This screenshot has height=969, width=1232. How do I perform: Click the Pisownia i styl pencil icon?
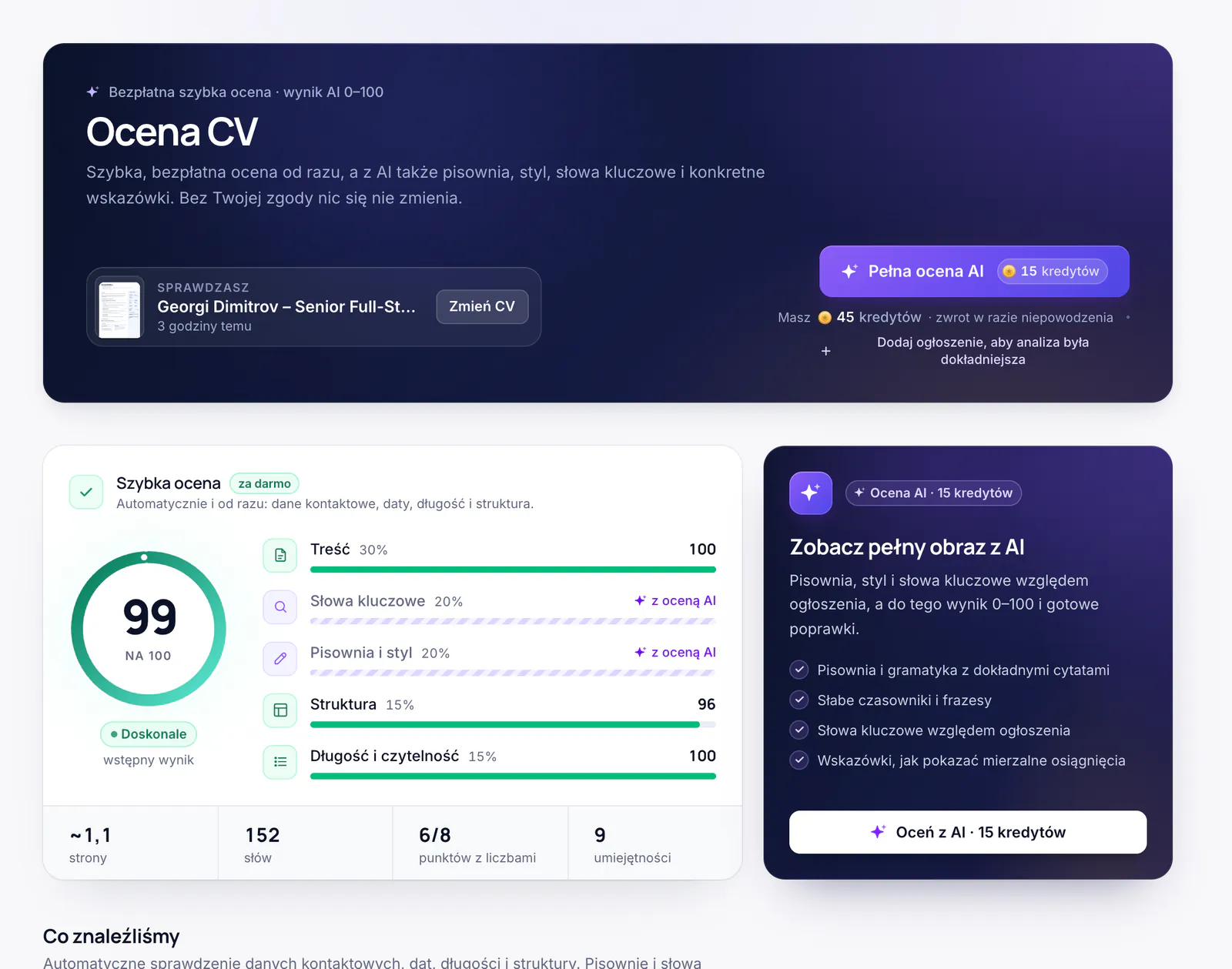tap(280, 658)
